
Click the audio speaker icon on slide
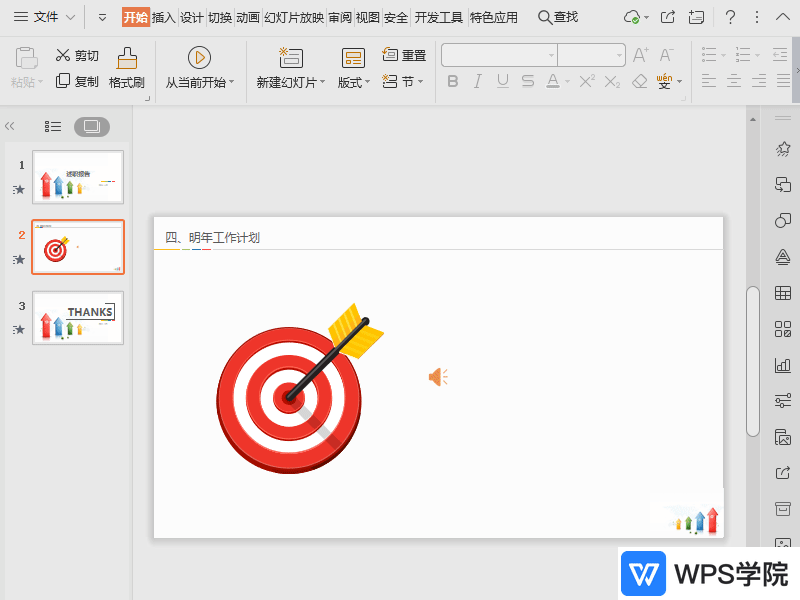438,377
